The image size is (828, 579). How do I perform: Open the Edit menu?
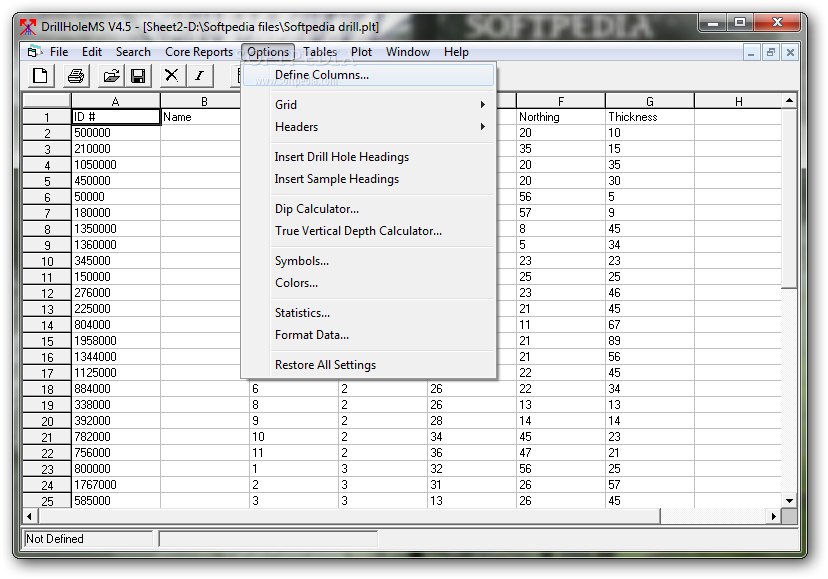(x=92, y=52)
